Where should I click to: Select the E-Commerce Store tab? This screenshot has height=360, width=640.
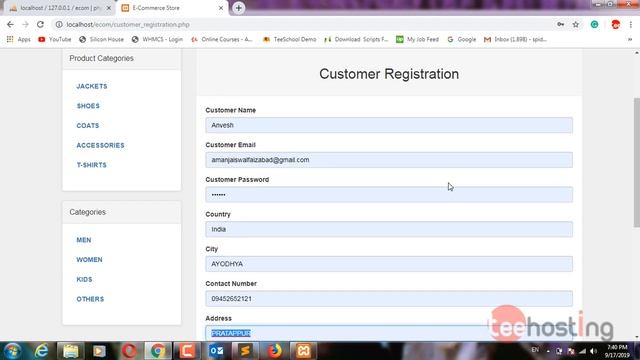[171, 8]
